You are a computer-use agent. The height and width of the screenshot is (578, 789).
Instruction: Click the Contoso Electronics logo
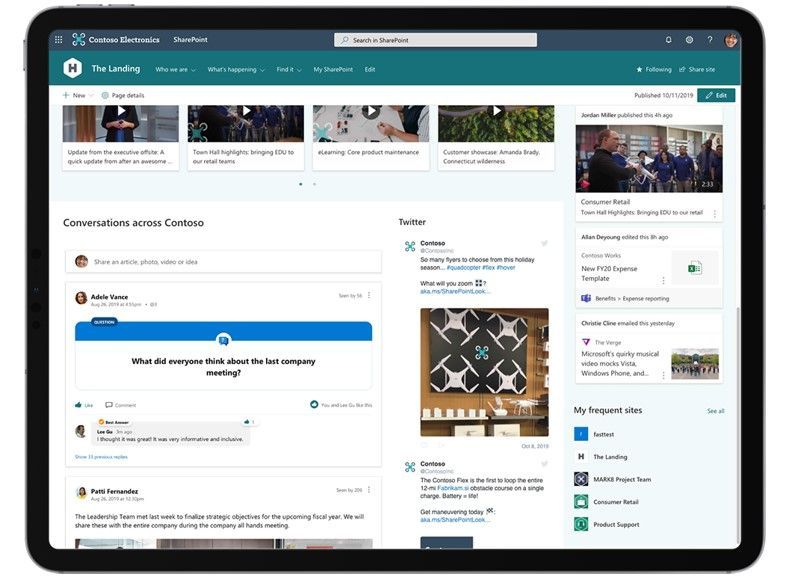[x=78, y=39]
